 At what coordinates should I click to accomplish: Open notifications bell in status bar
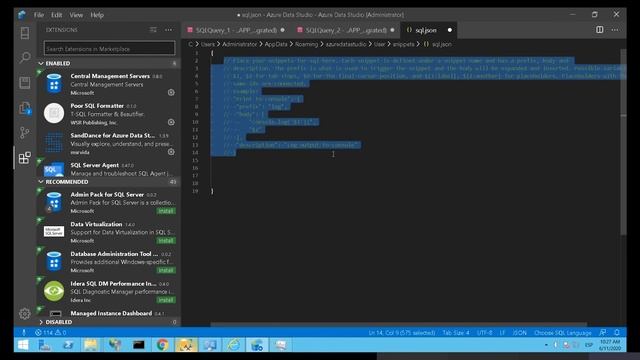617,333
